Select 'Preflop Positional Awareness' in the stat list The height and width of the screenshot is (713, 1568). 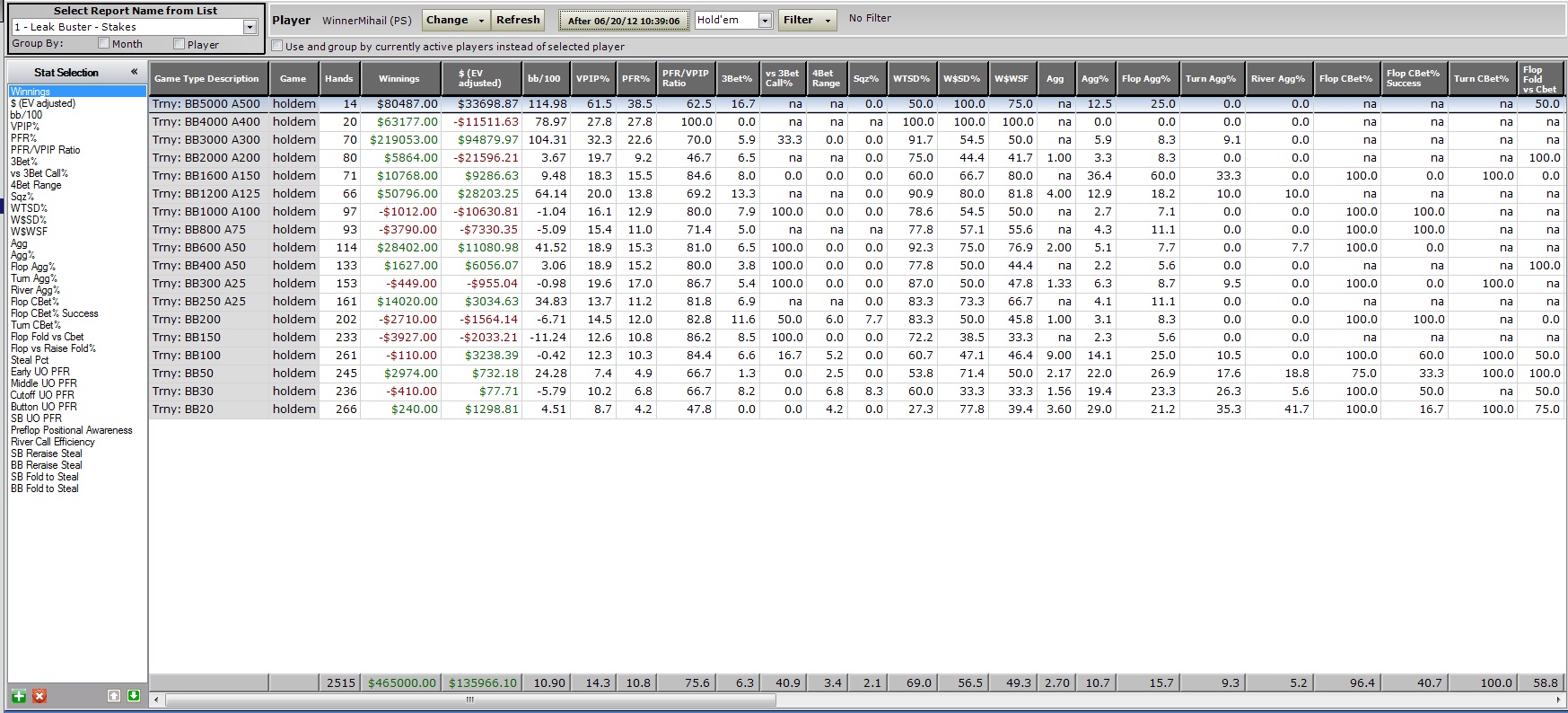(71, 430)
